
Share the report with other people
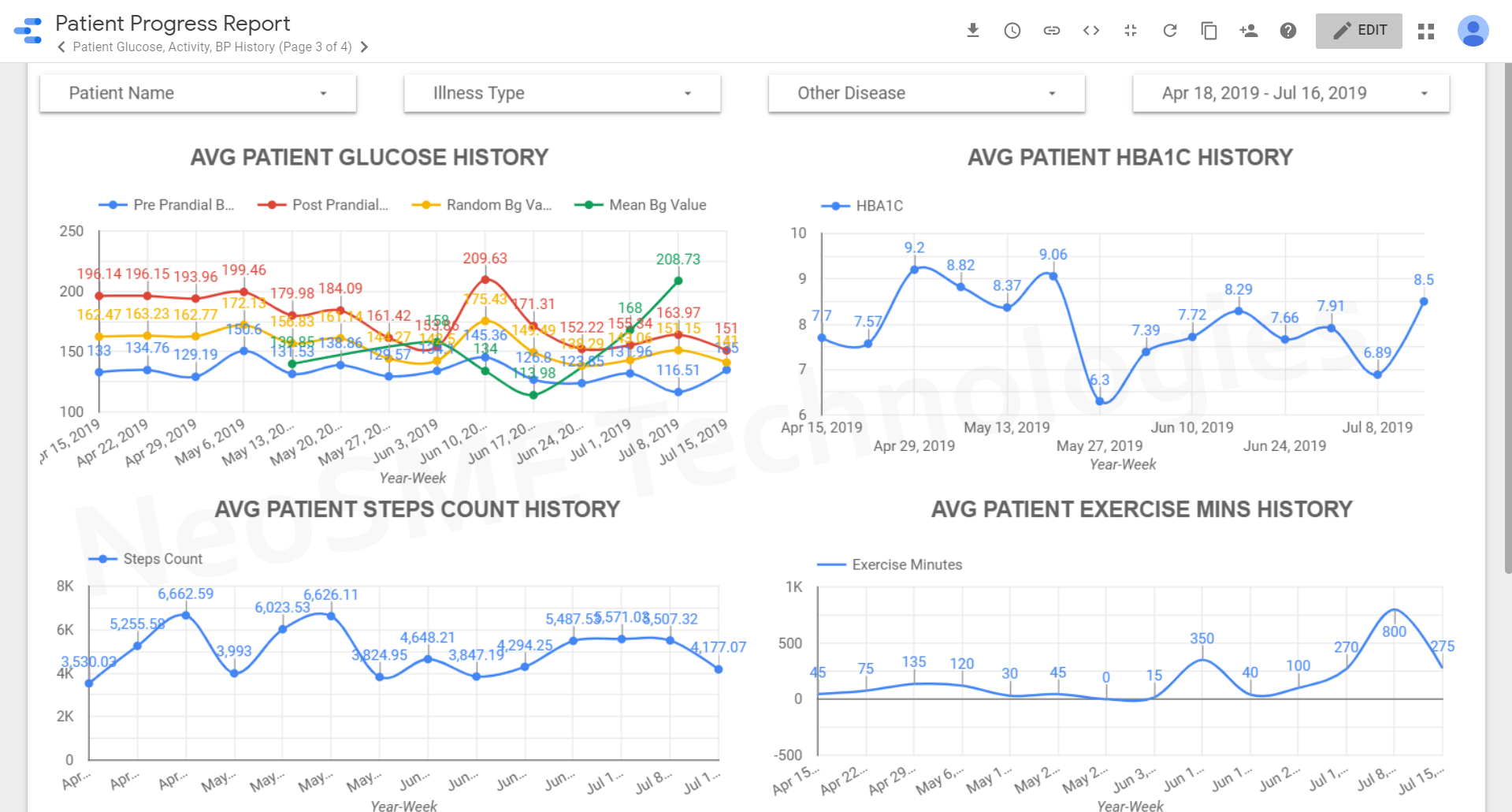[1248, 30]
